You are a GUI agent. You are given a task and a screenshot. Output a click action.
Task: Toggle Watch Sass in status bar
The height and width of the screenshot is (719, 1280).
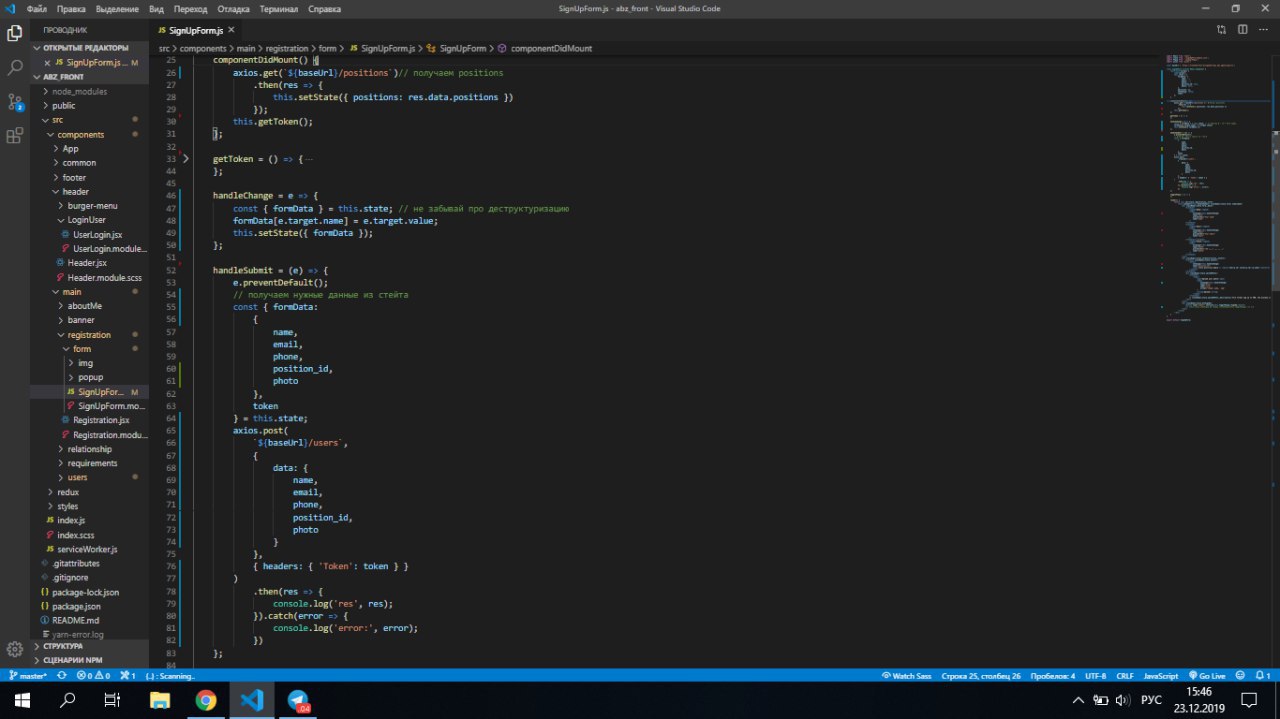tap(907, 676)
